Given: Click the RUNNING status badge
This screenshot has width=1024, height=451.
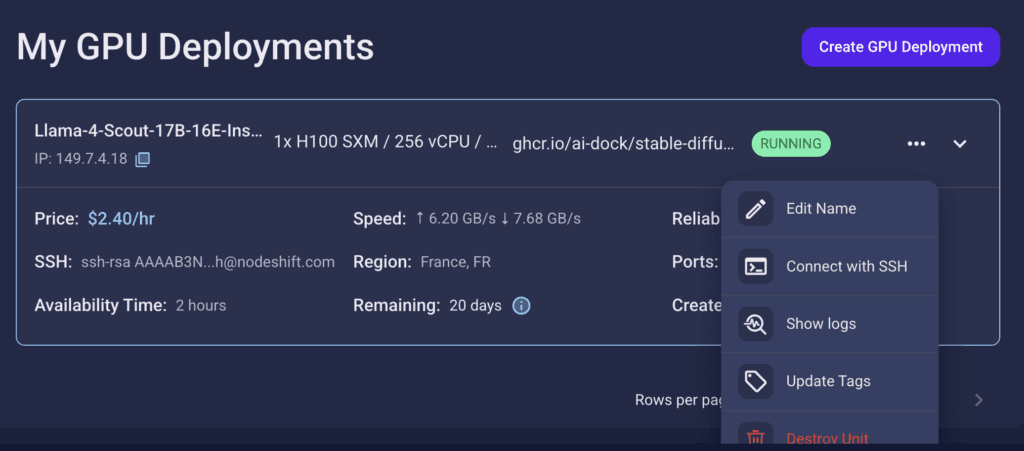Looking at the screenshot, I should tap(791, 144).
